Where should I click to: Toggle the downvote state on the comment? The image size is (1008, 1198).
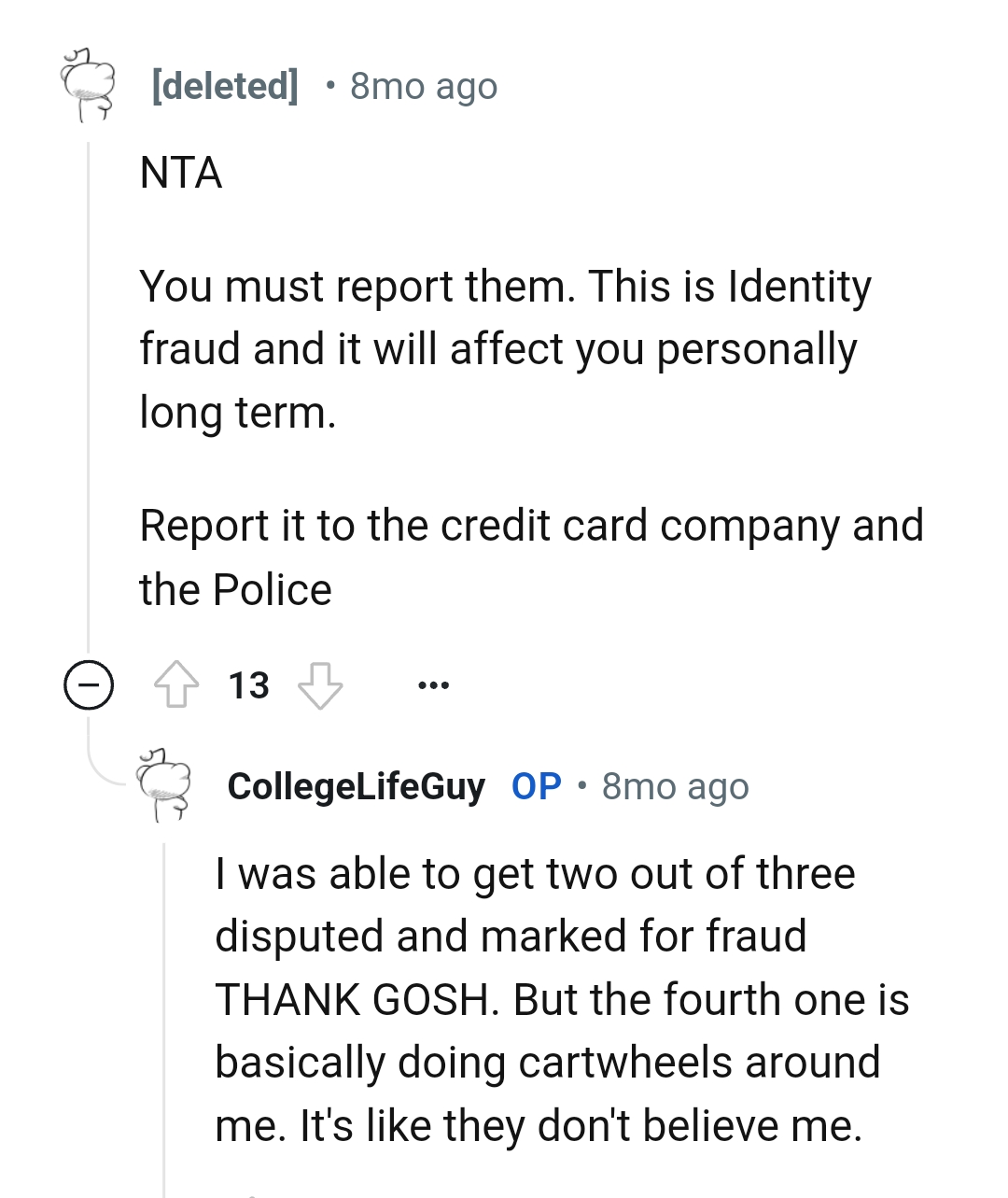(x=321, y=687)
